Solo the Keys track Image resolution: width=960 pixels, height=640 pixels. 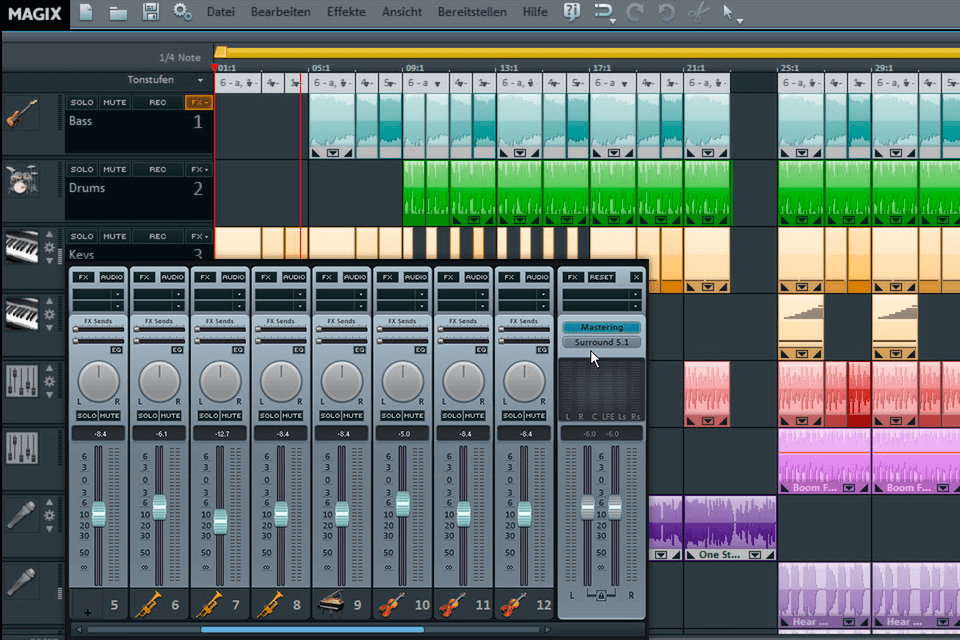[x=81, y=236]
